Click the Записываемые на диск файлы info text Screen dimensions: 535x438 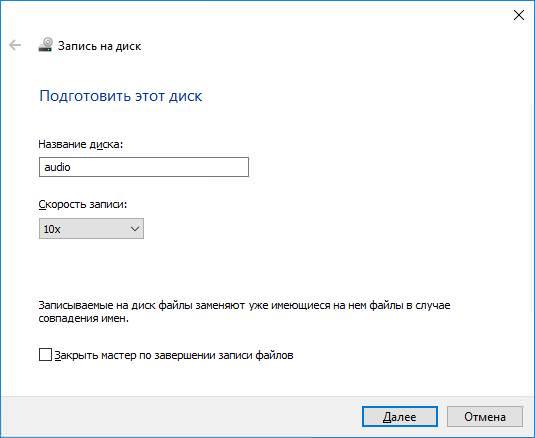click(244, 305)
